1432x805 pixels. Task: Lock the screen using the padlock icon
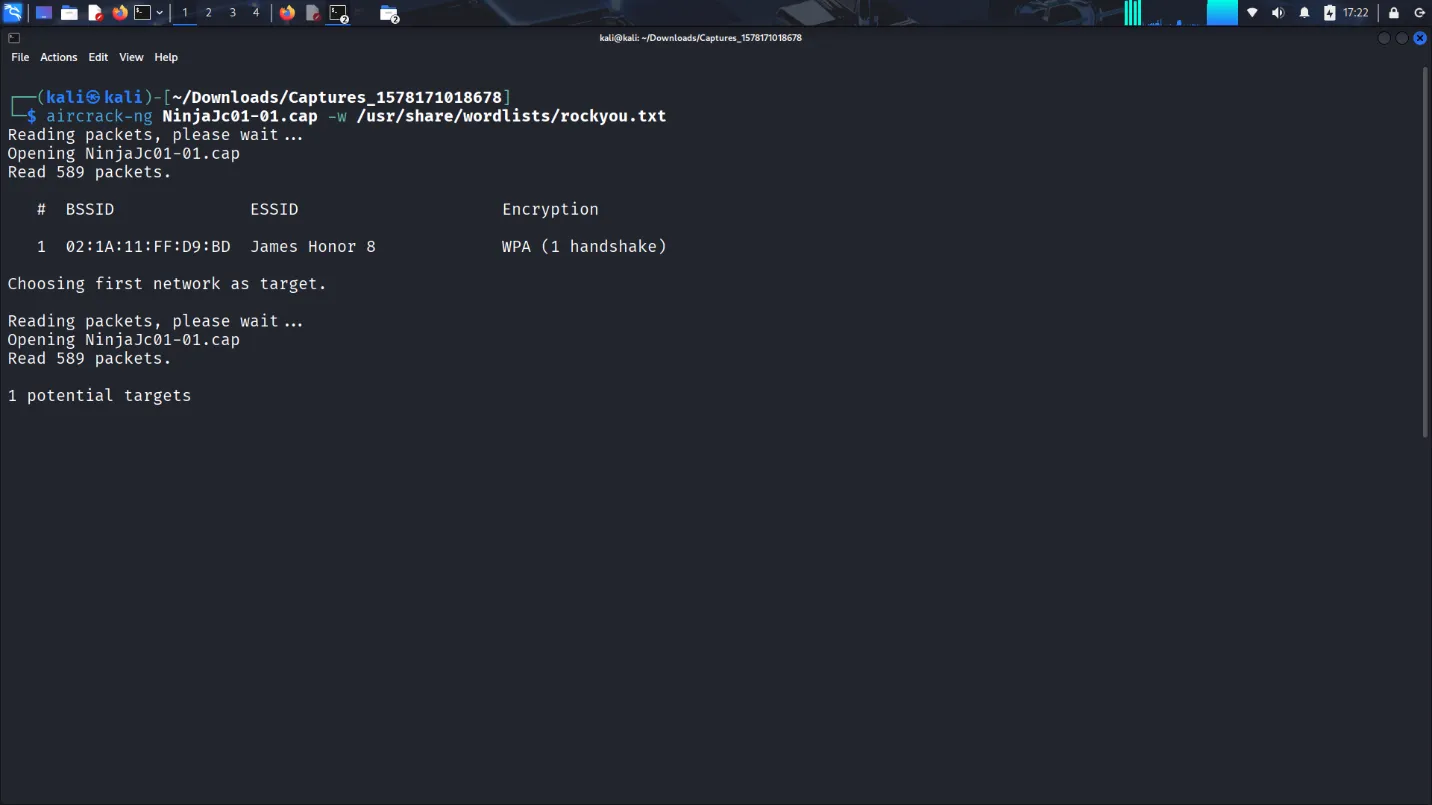click(1394, 13)
